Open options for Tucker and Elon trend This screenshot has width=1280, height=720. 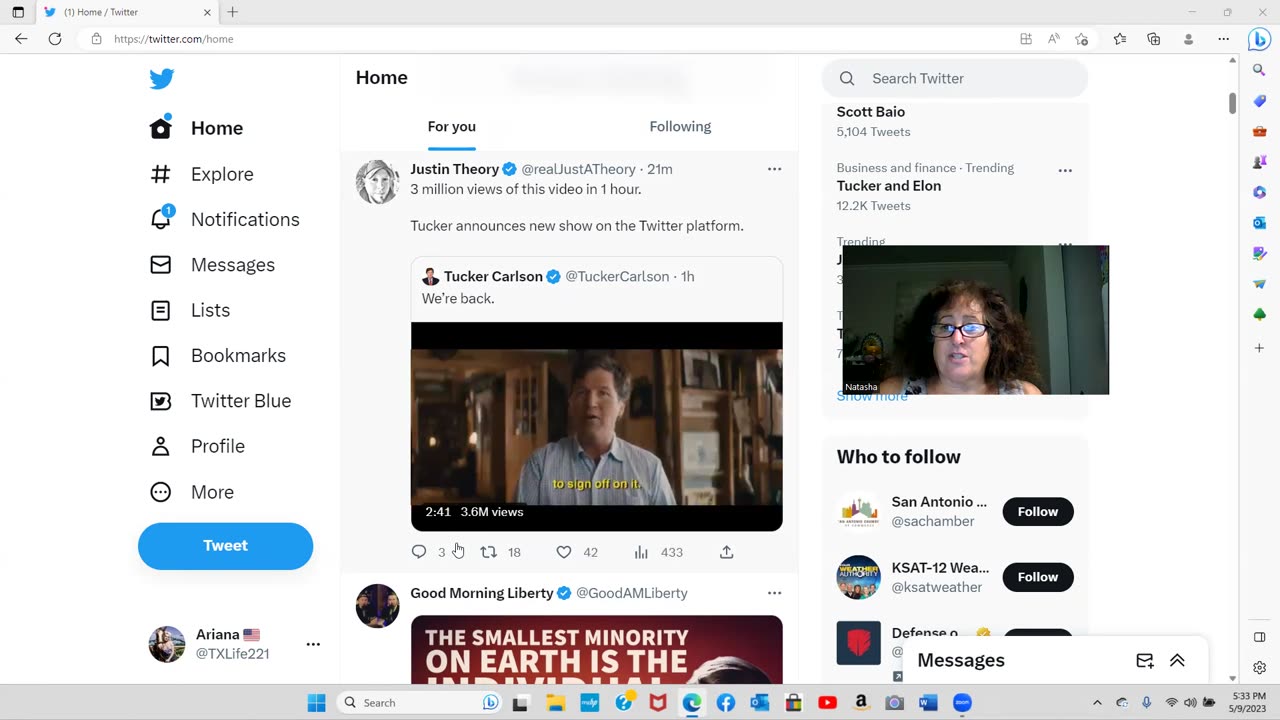(1065, 171)
